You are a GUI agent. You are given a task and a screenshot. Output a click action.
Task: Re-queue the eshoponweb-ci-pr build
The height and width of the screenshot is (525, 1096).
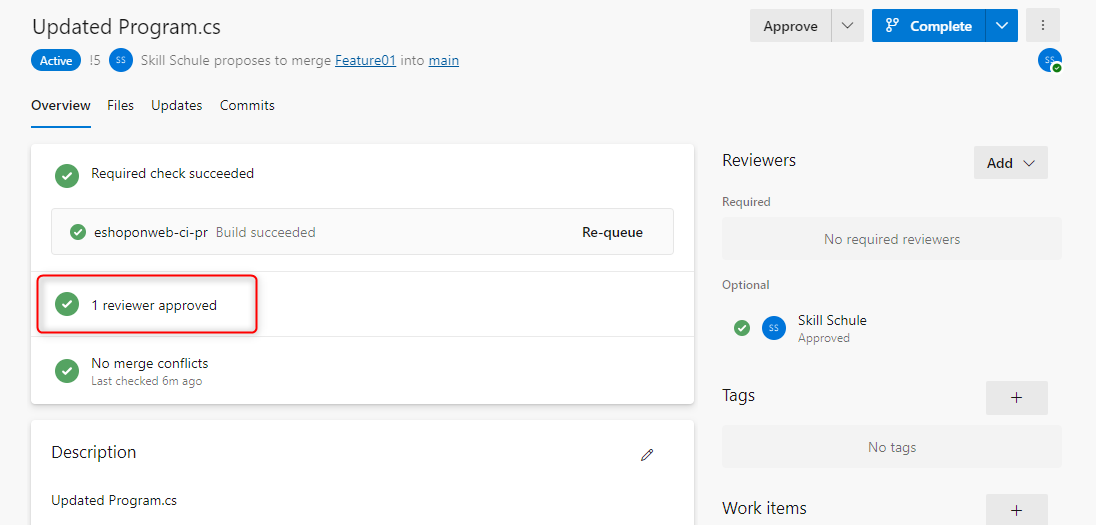pyautogui.click(x=612, y=232)
